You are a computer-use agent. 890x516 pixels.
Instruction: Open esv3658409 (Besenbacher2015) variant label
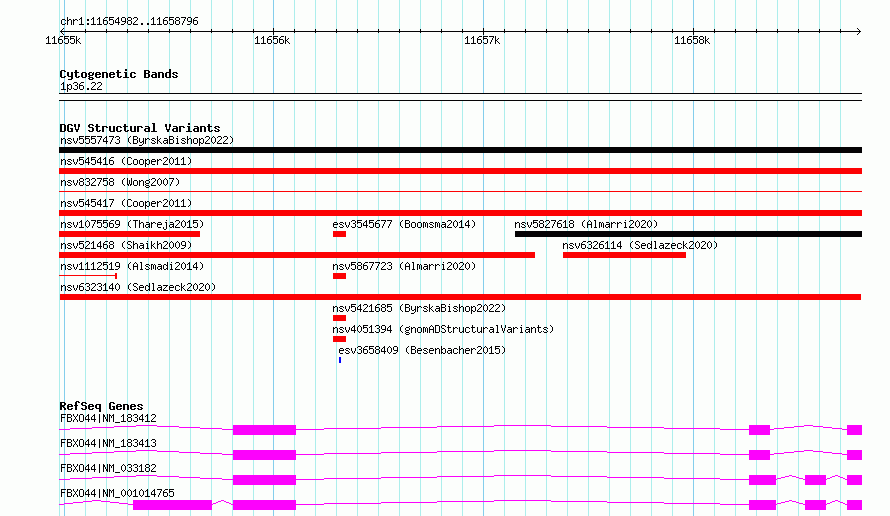coord(422,350)
